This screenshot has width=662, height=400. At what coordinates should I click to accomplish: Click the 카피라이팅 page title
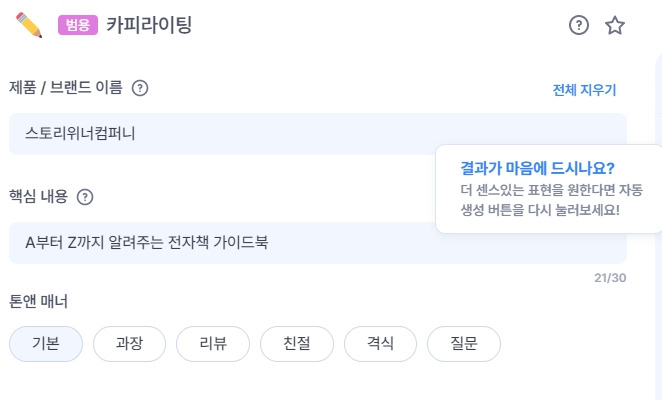click(x=149, y=25)
